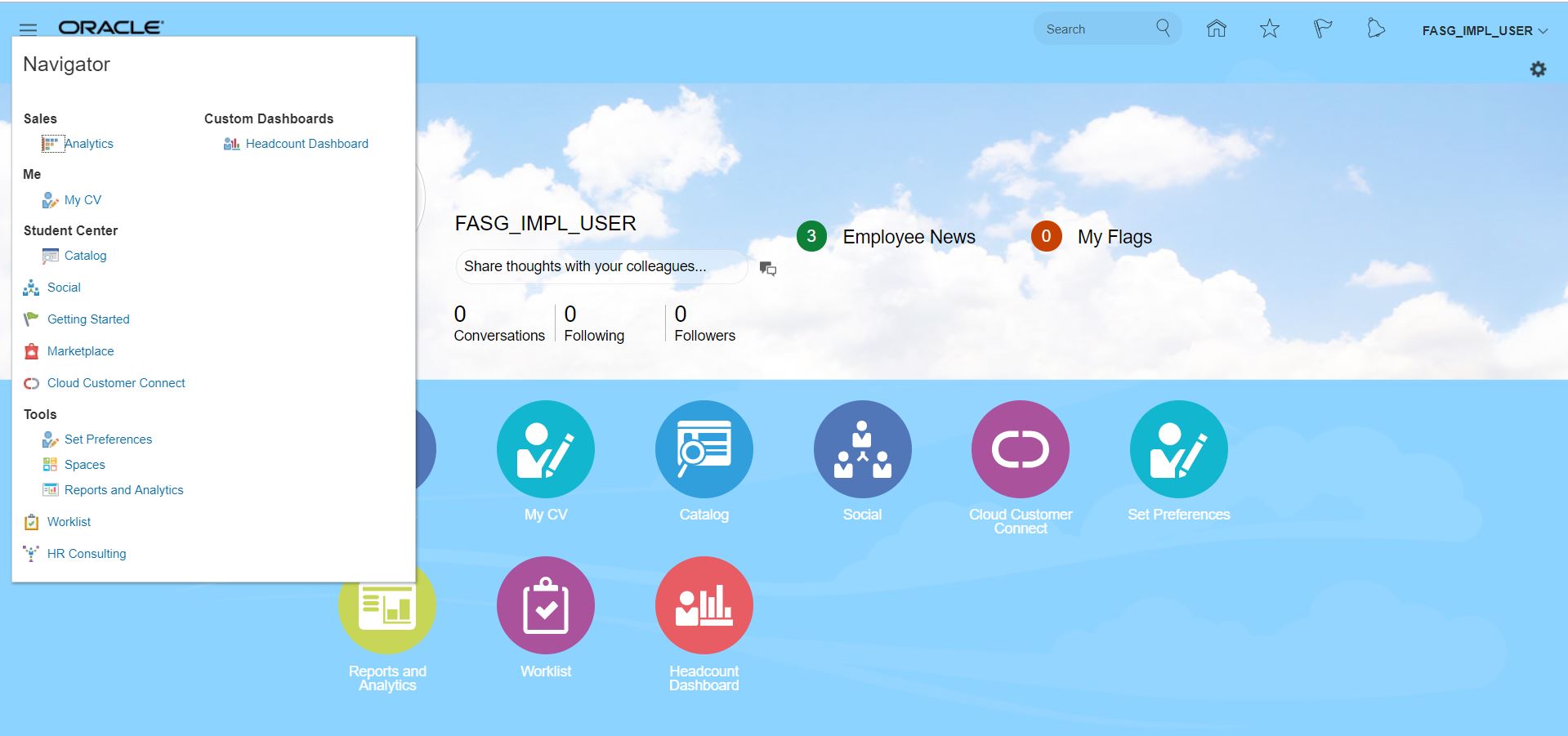
Task: Click the Favorites star icon
Action: [1269, 29]
